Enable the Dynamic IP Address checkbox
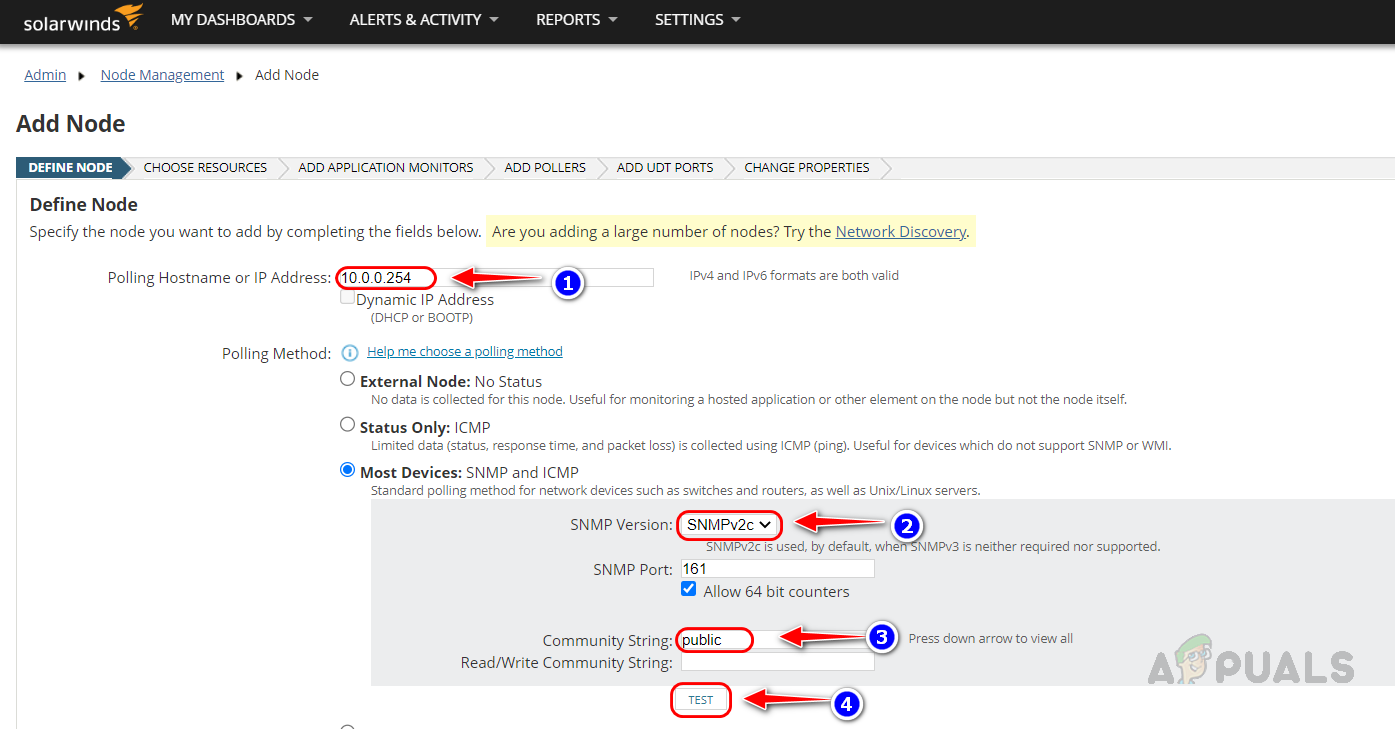The height and width of the screenshot is (729, 1395). [346, 296]
